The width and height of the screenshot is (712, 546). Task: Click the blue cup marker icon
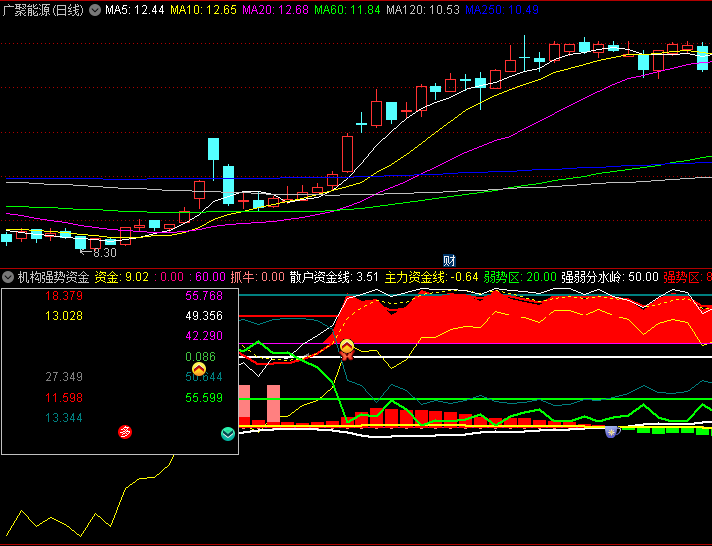(612, 432)
